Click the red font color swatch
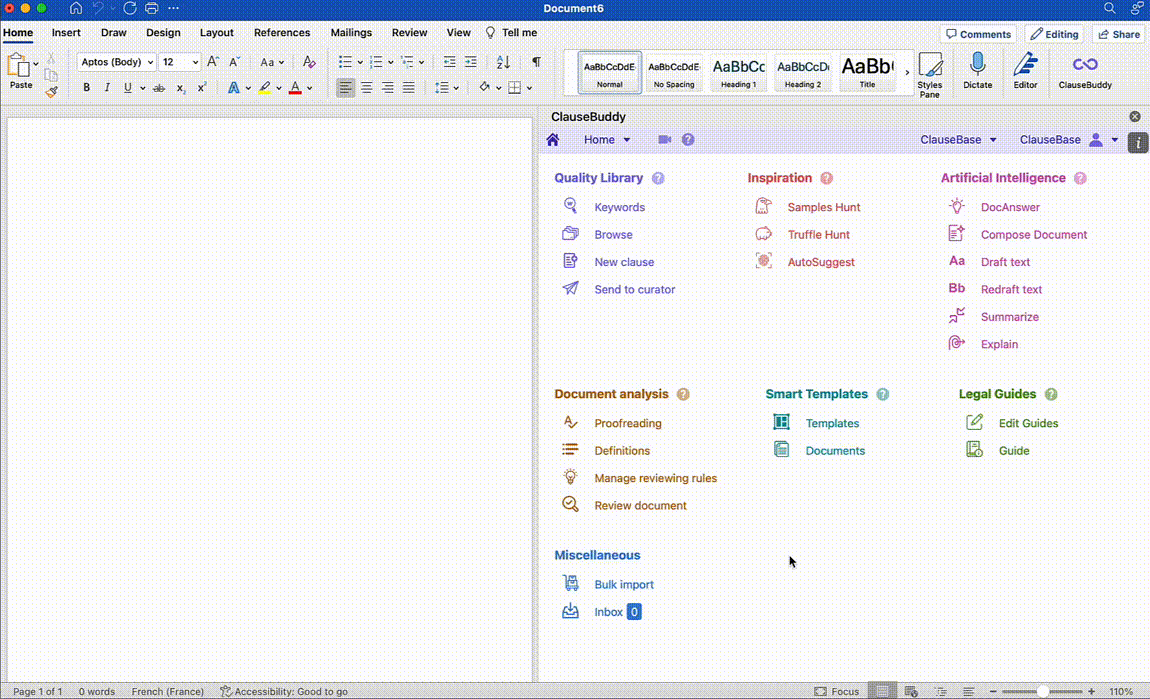The image size is (1150, 699). (295, 88)
